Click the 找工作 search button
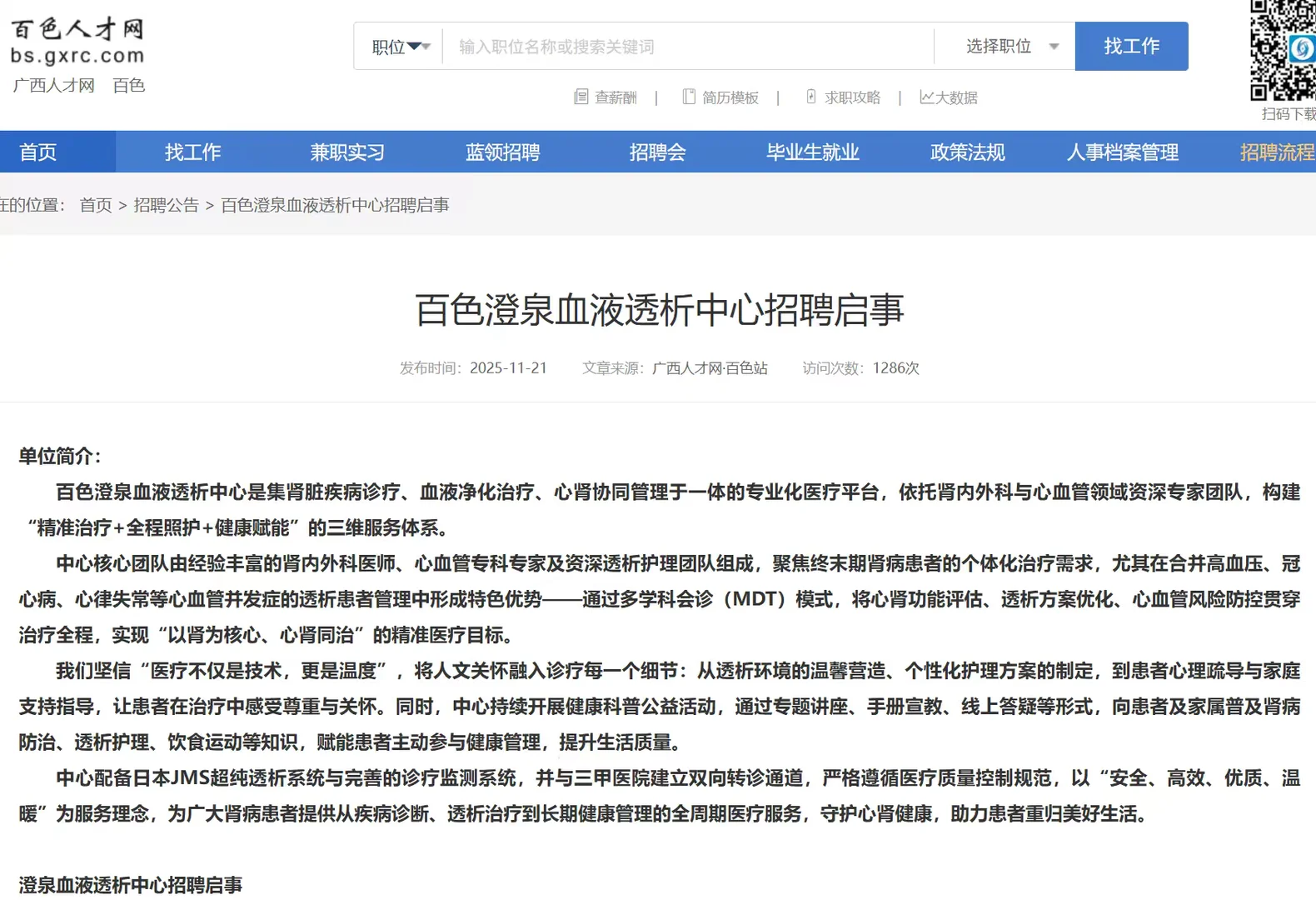 tap(1131, 47)
